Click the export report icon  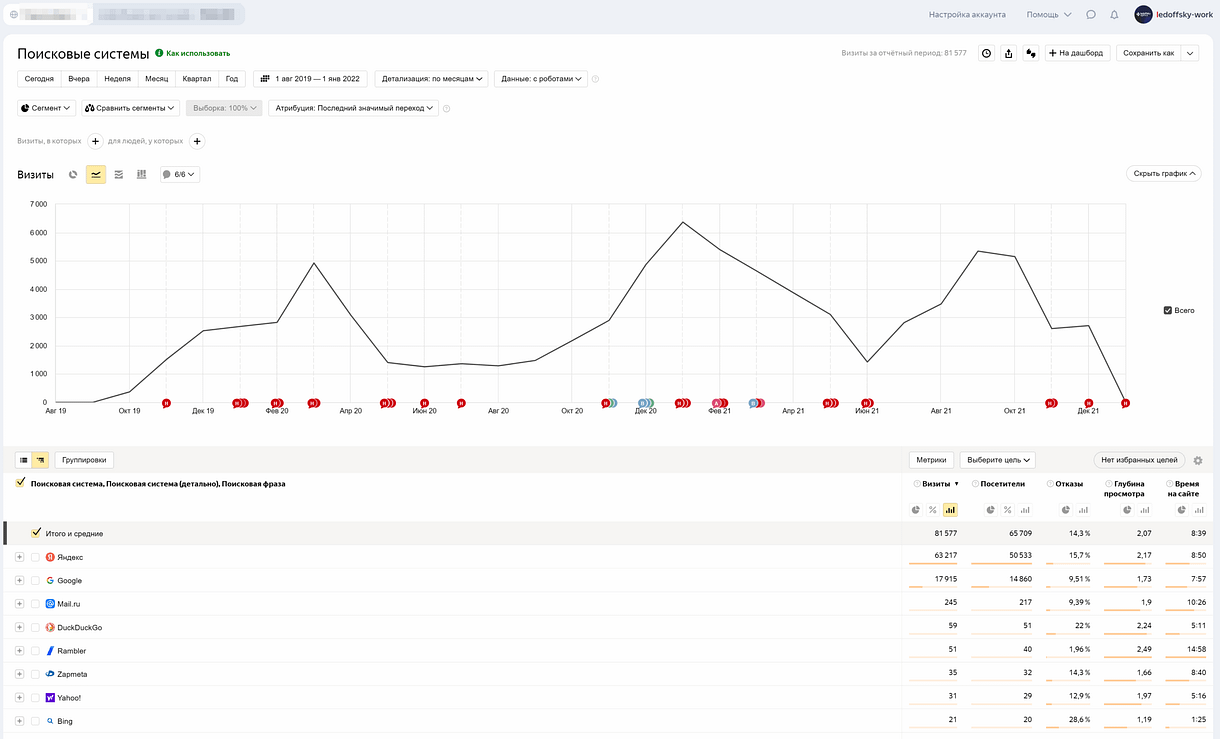[x=1008, y=53]
